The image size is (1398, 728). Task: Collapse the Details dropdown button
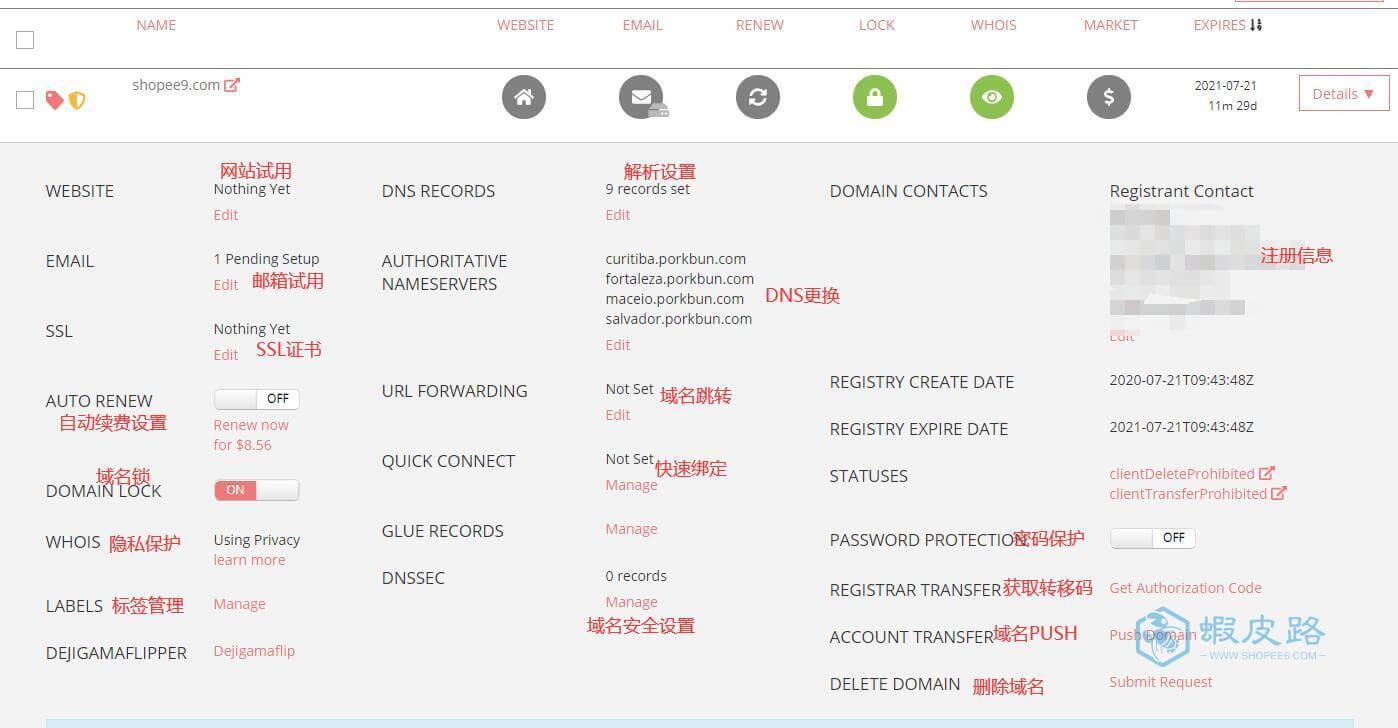click(x=1344, y=94)
